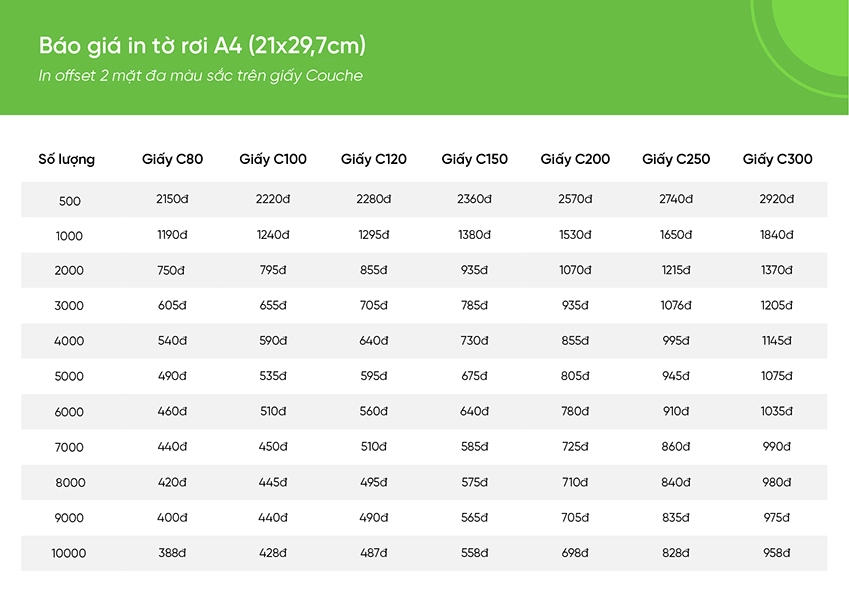849x600 pixels.
Task: Click the 500 quantity row label
Action: pos(69,201)
